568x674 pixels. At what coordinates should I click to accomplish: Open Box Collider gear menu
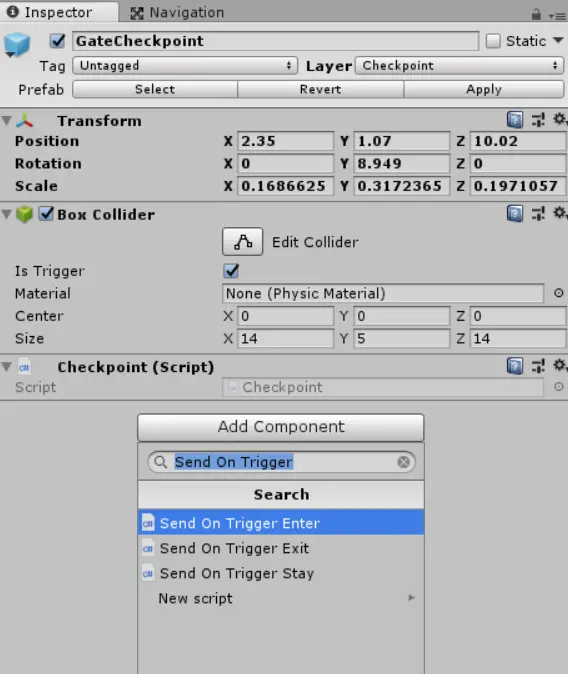(x=559, y=212)
